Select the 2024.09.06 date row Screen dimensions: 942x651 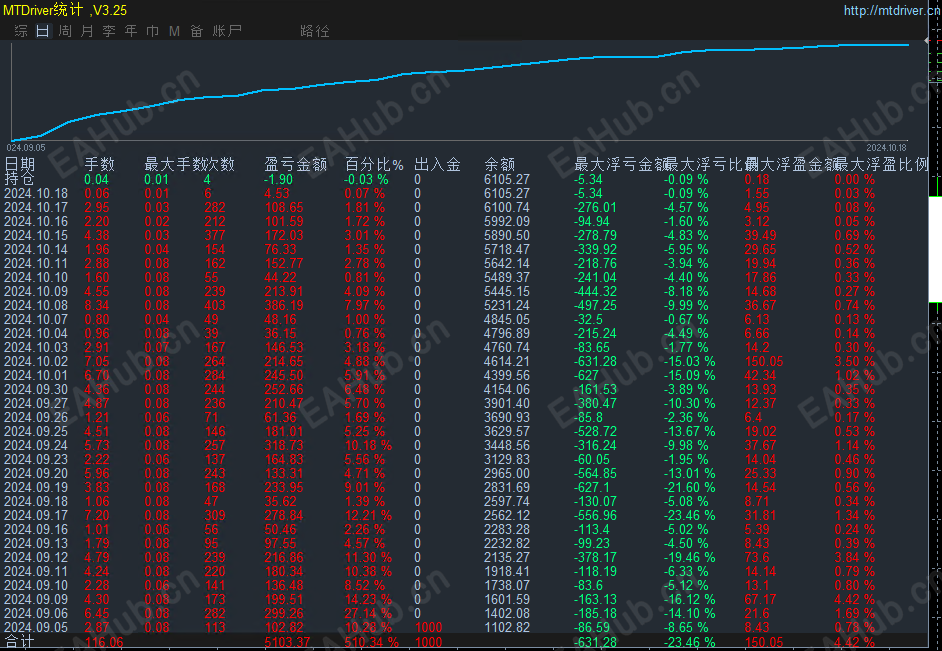tap(36, 614)
